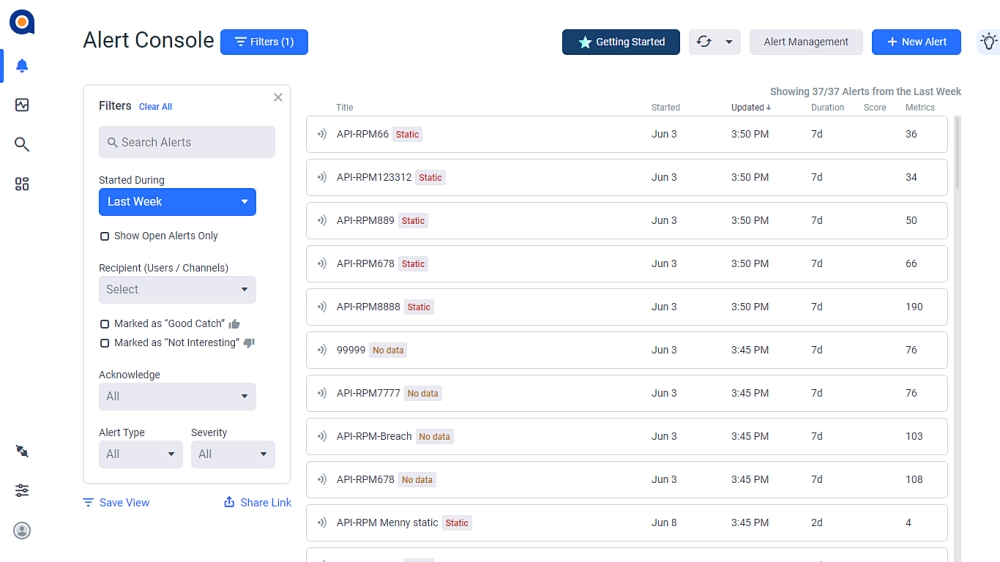The width and height of the screenshot is (1000, 562).
Task: Sort by the Score column header
Action: [x=874, y=107]
